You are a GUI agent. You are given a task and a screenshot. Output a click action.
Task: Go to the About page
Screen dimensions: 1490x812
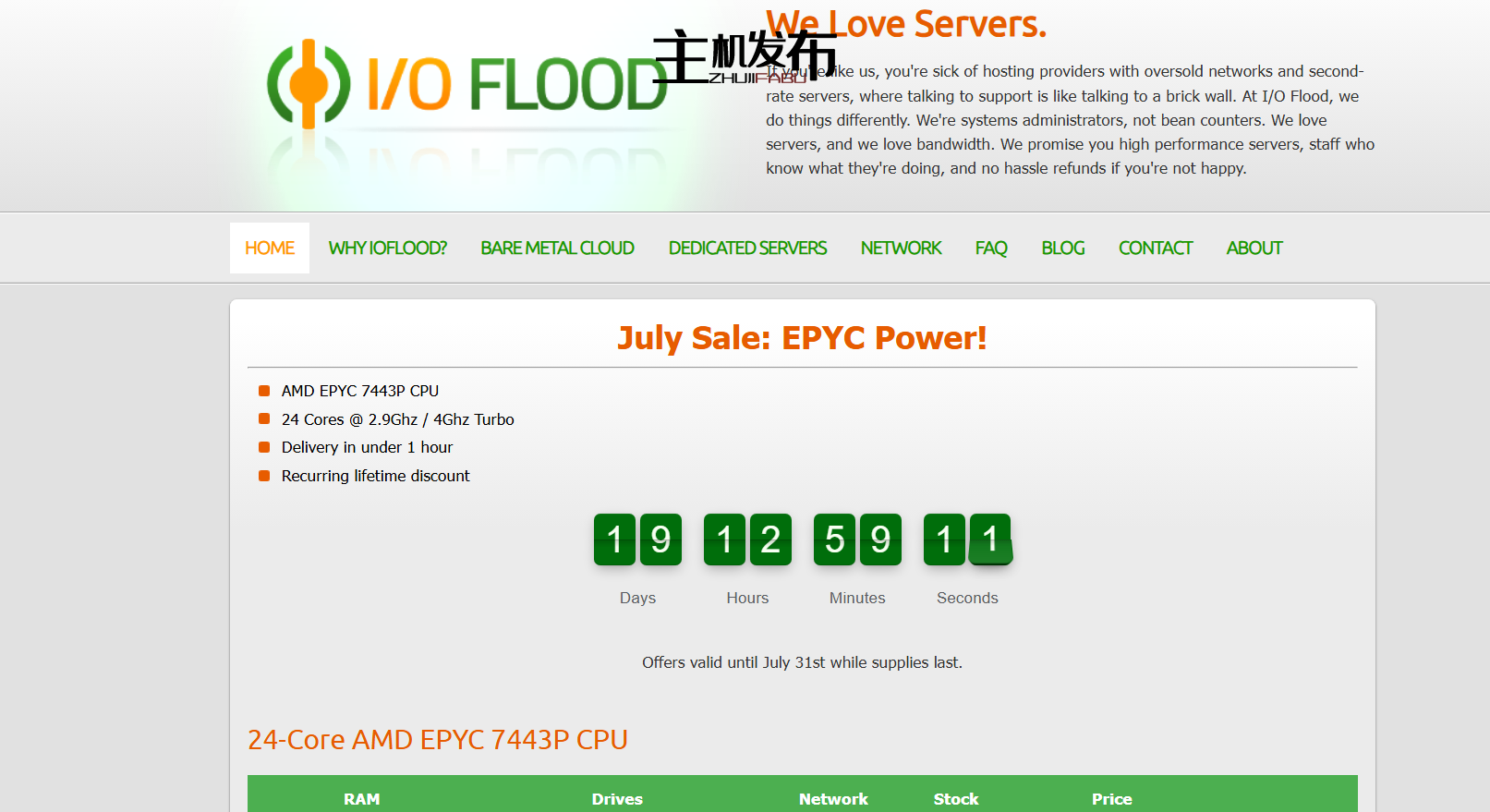[1254, 248]
